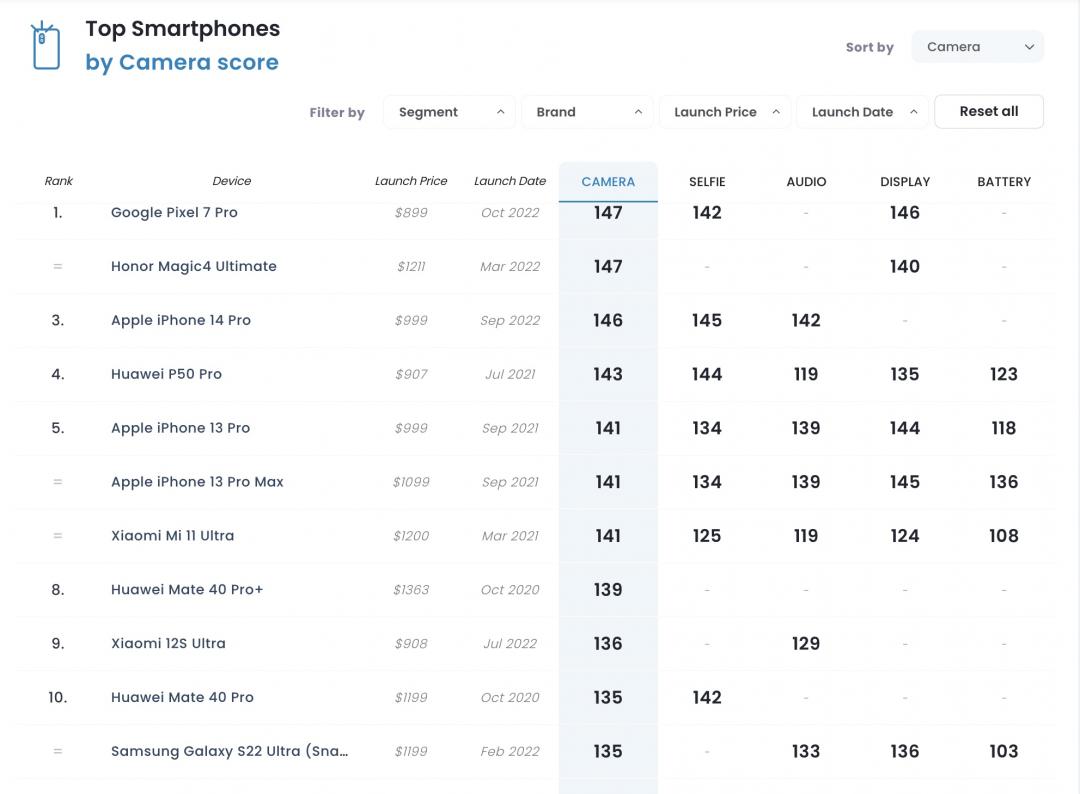Select the SELFIE column tab

(707, 182)
